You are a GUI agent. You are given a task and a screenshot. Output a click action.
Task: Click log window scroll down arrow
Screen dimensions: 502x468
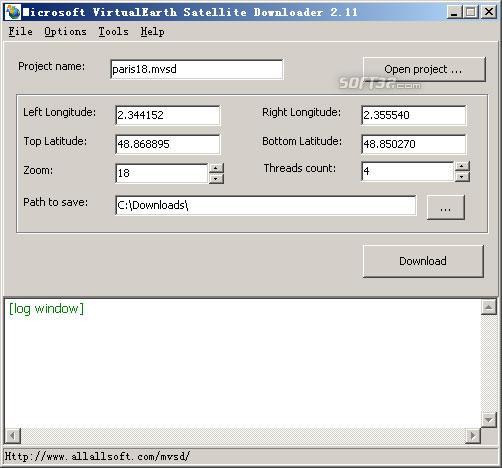tap(488, 420)
